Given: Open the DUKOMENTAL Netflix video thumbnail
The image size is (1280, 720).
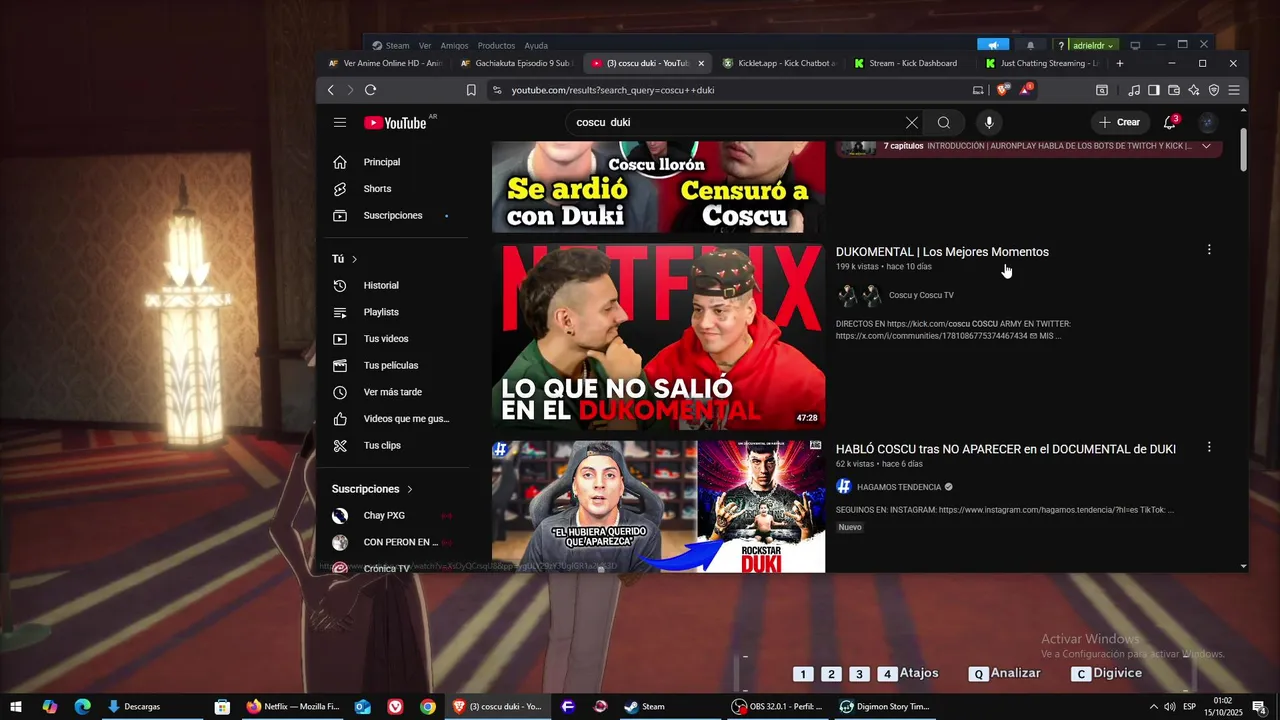Looking at the screenshot, I should point(659,337).
